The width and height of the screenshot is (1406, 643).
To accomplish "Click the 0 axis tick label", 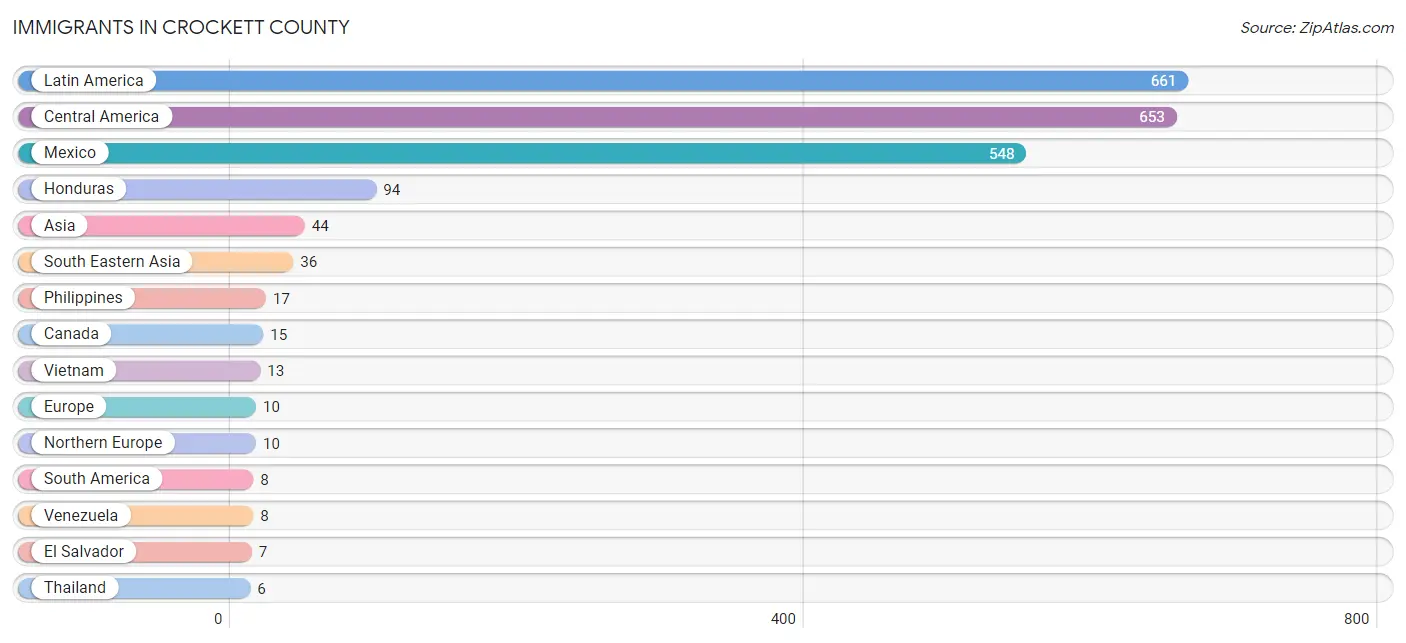I will tap(218, 619).
